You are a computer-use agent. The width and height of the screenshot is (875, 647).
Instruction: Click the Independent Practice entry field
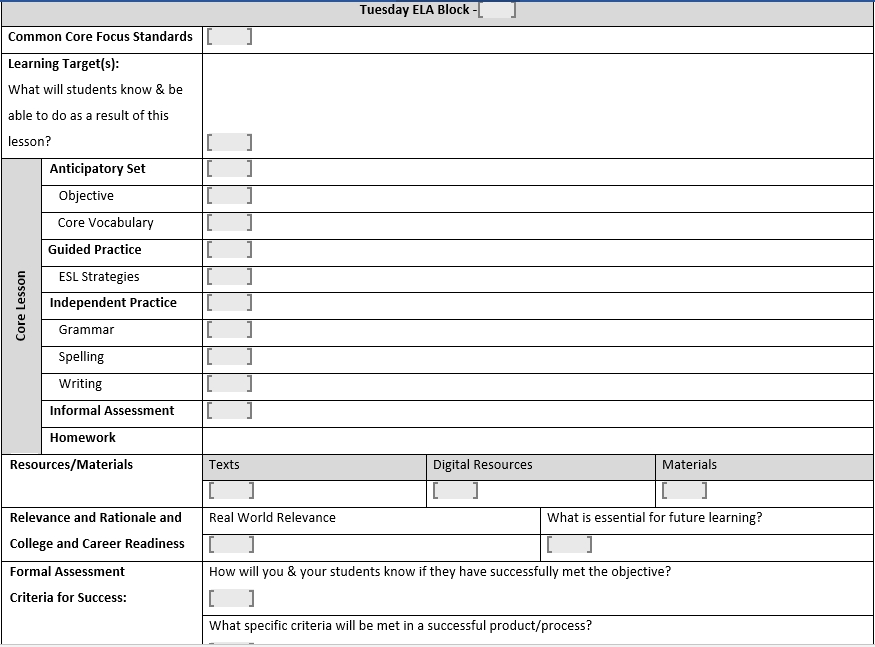pos(229,303)
